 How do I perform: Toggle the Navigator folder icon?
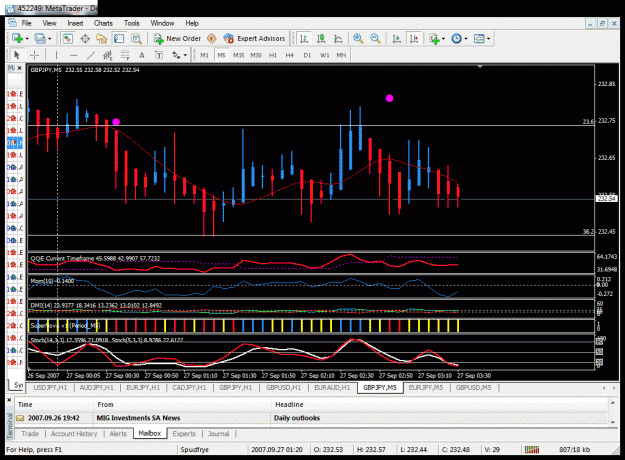[x=102, y=39]
